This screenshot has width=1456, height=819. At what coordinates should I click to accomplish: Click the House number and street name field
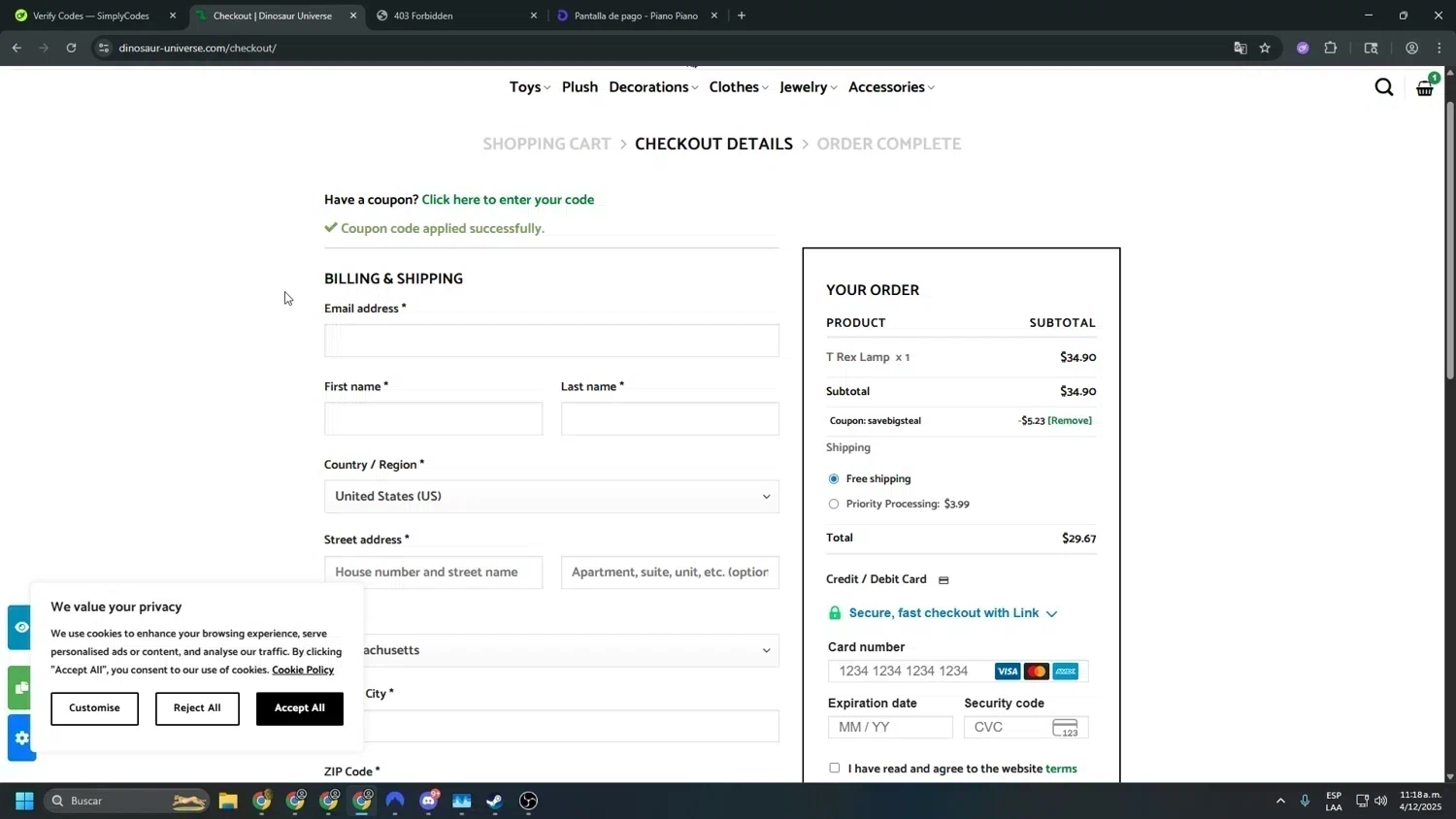point(433,573)
